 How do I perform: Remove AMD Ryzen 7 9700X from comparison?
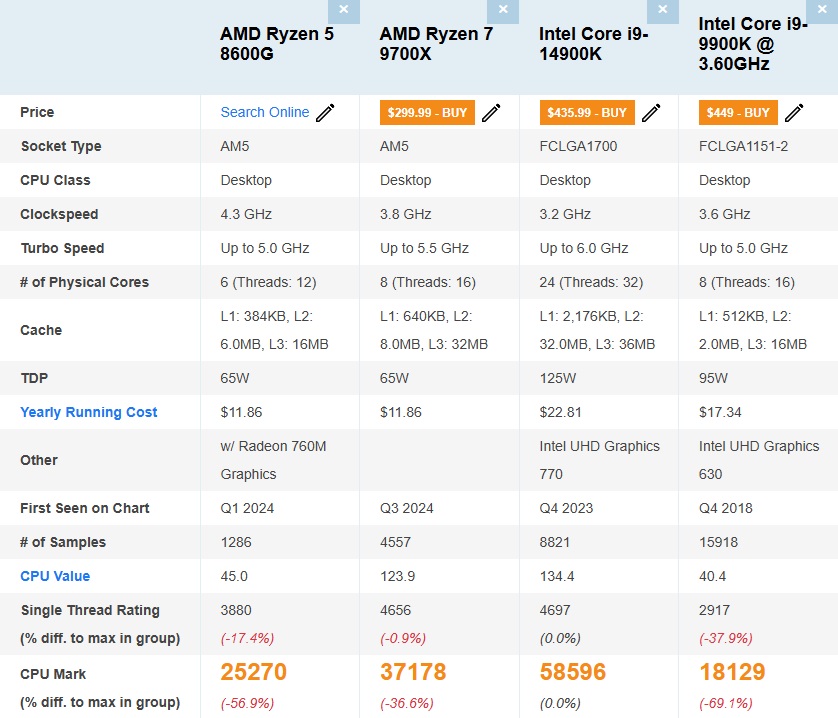503,10
